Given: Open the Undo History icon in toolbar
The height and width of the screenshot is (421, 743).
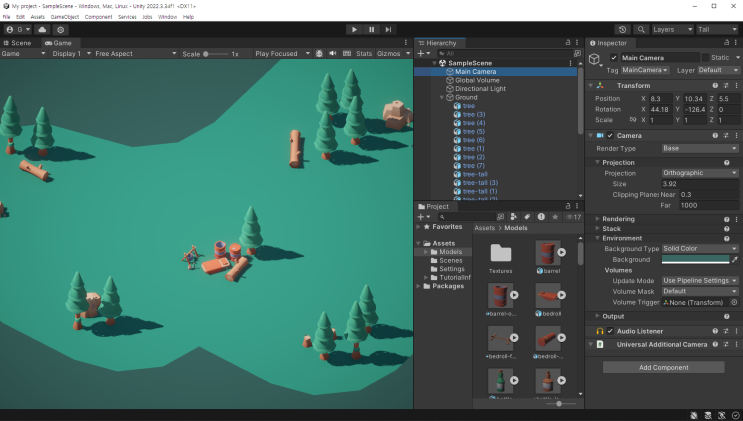Looking at the screenshot, I should coord(623,30).
